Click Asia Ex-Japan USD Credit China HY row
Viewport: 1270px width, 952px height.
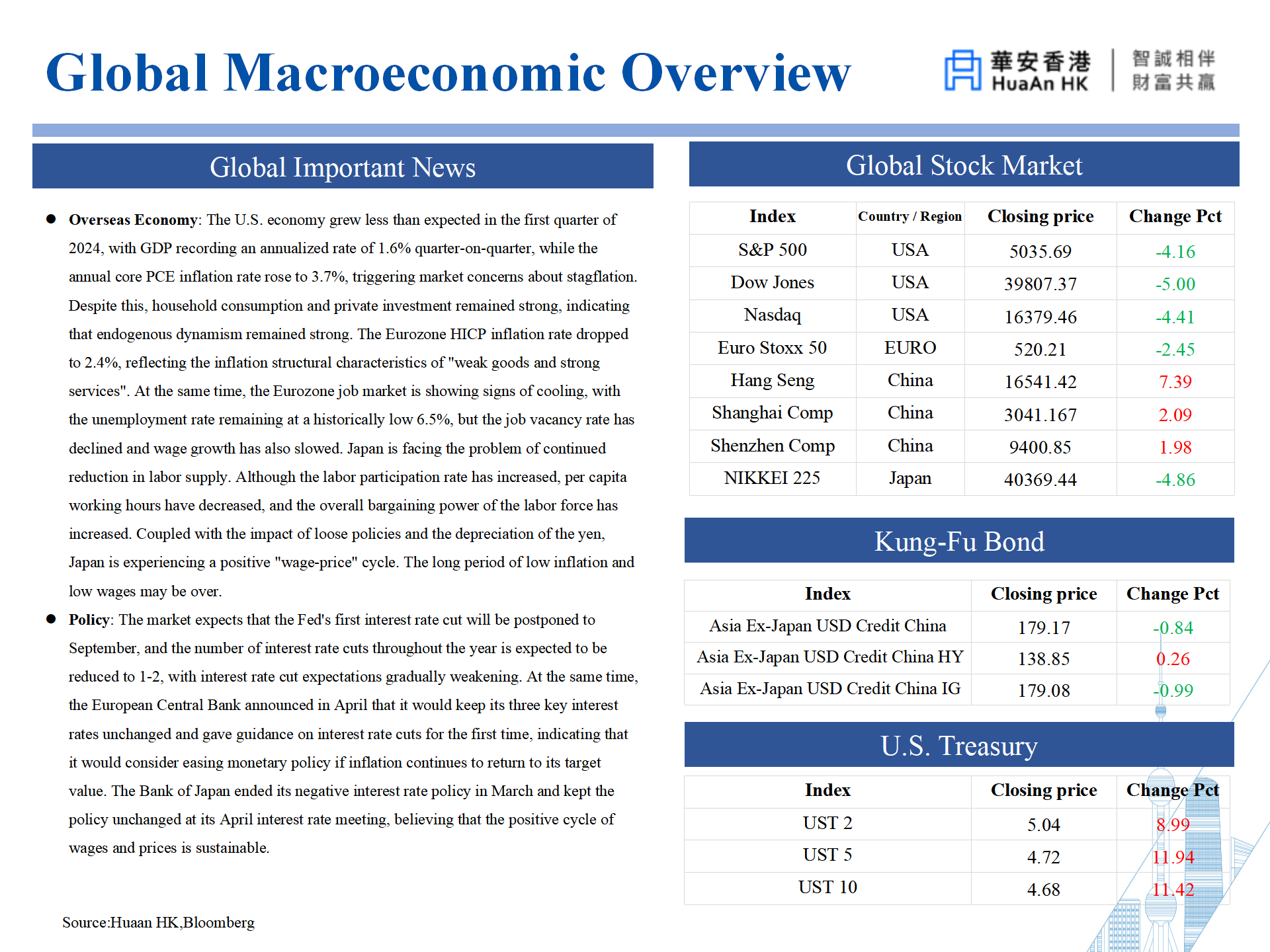click(x=956, y=658)
